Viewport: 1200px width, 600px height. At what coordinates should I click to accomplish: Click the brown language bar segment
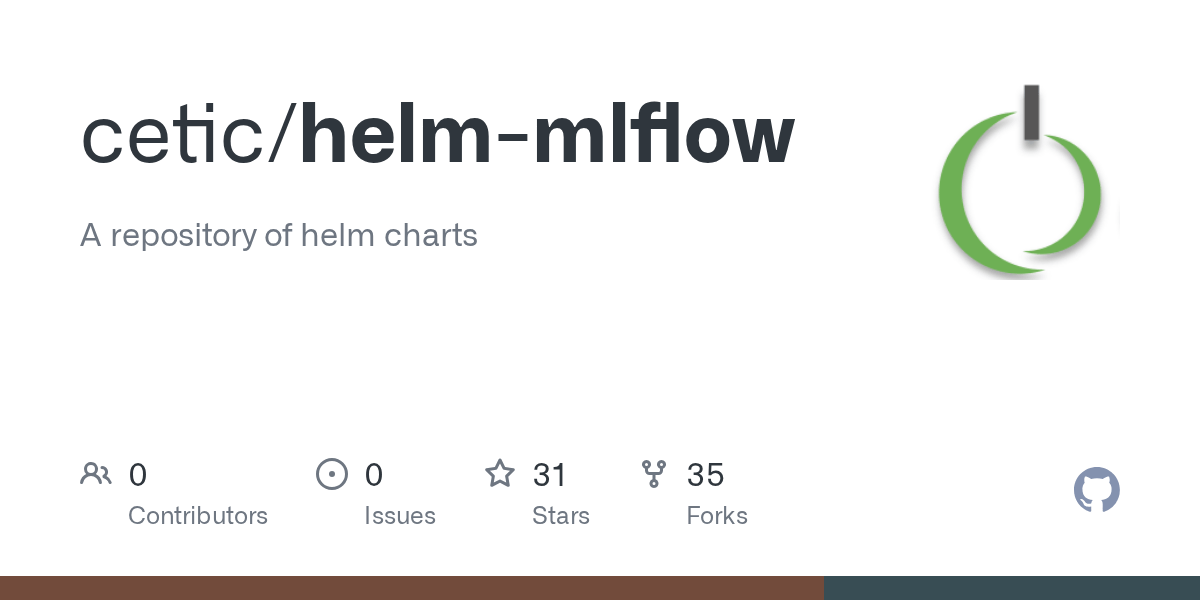pyautogui.click(x=412, y=588)
